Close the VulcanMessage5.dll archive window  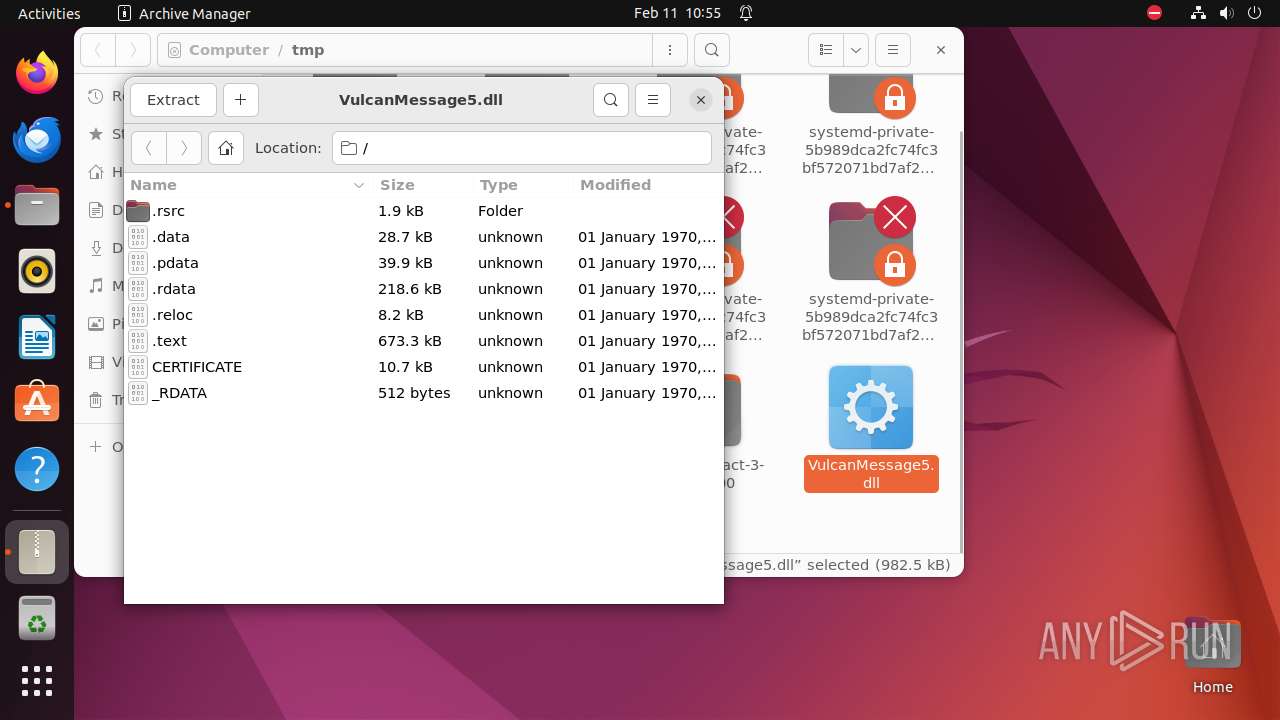pos(701,100)
